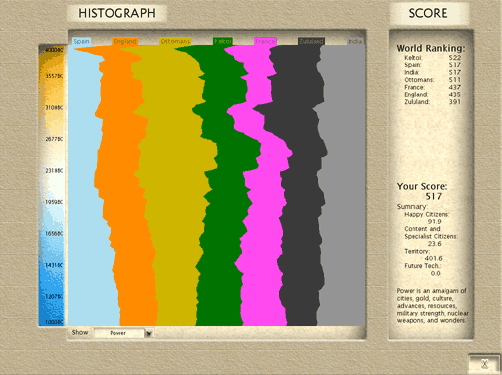This screenshot has height=375, width=502.
Task: Click the India legend label
Action: (x=355, y=41)
